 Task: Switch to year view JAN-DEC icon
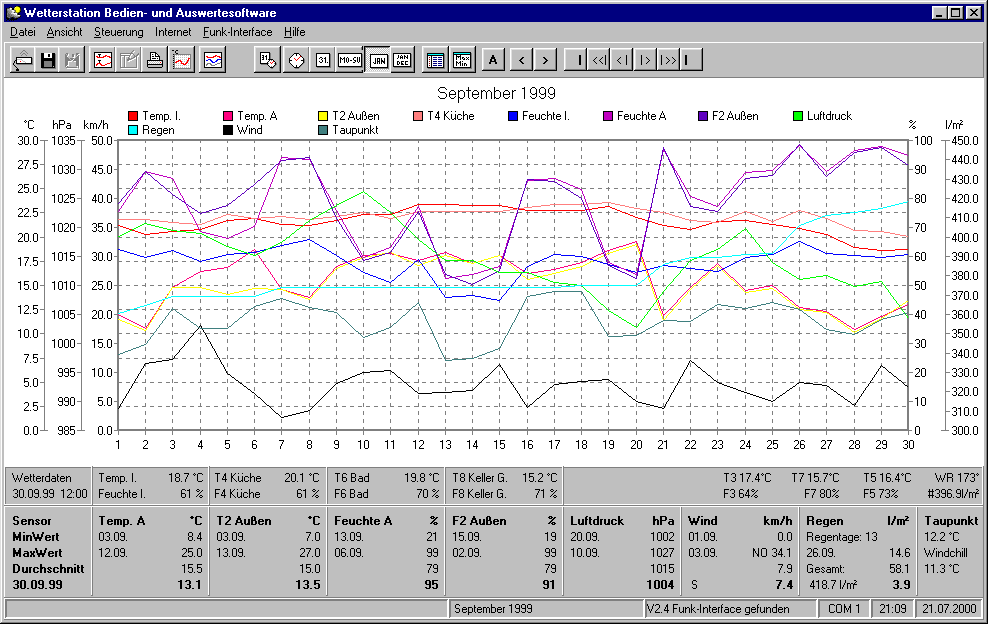402,60
